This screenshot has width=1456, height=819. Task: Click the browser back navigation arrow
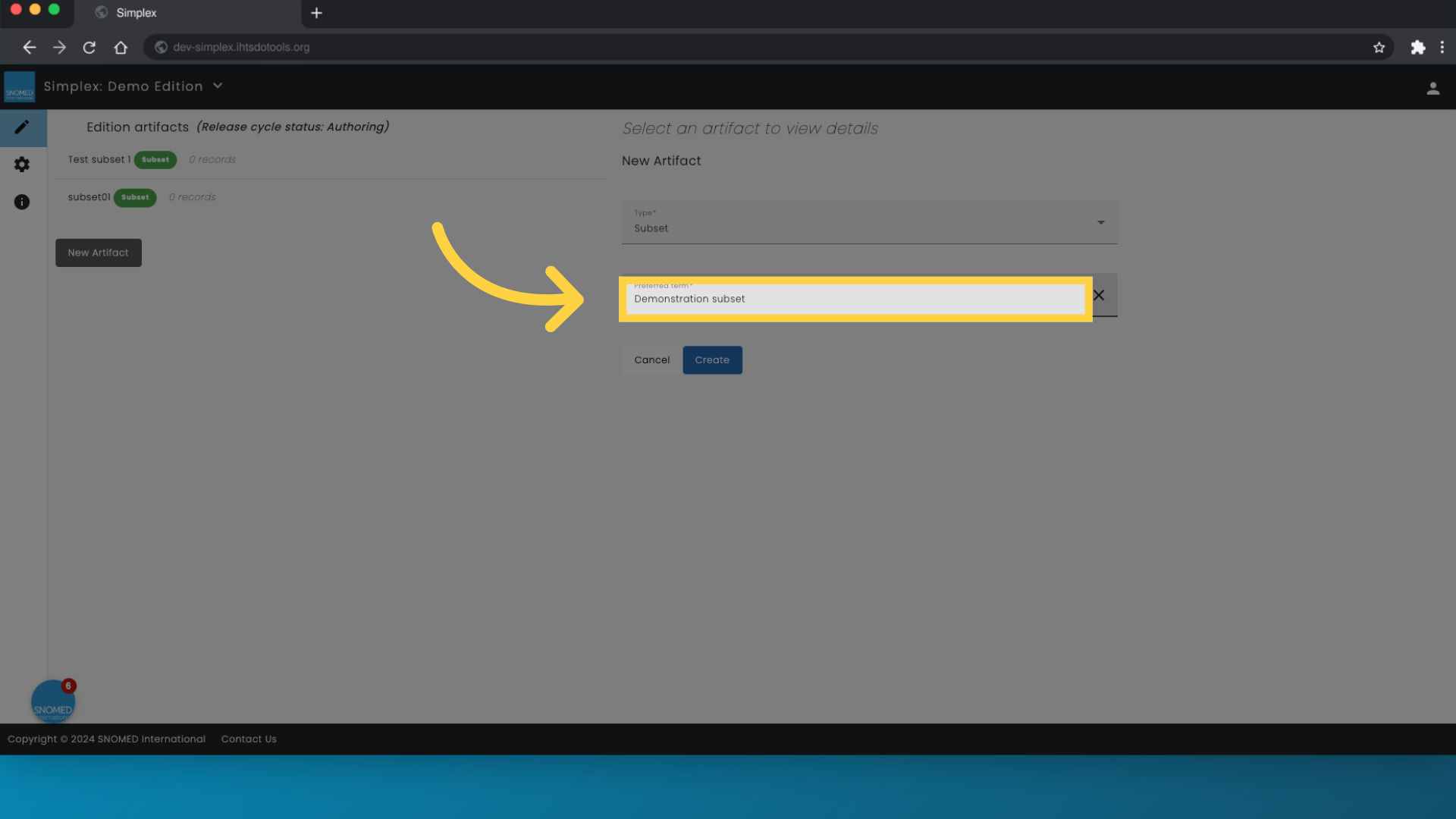pyautogui.click(x=27, y=47)
